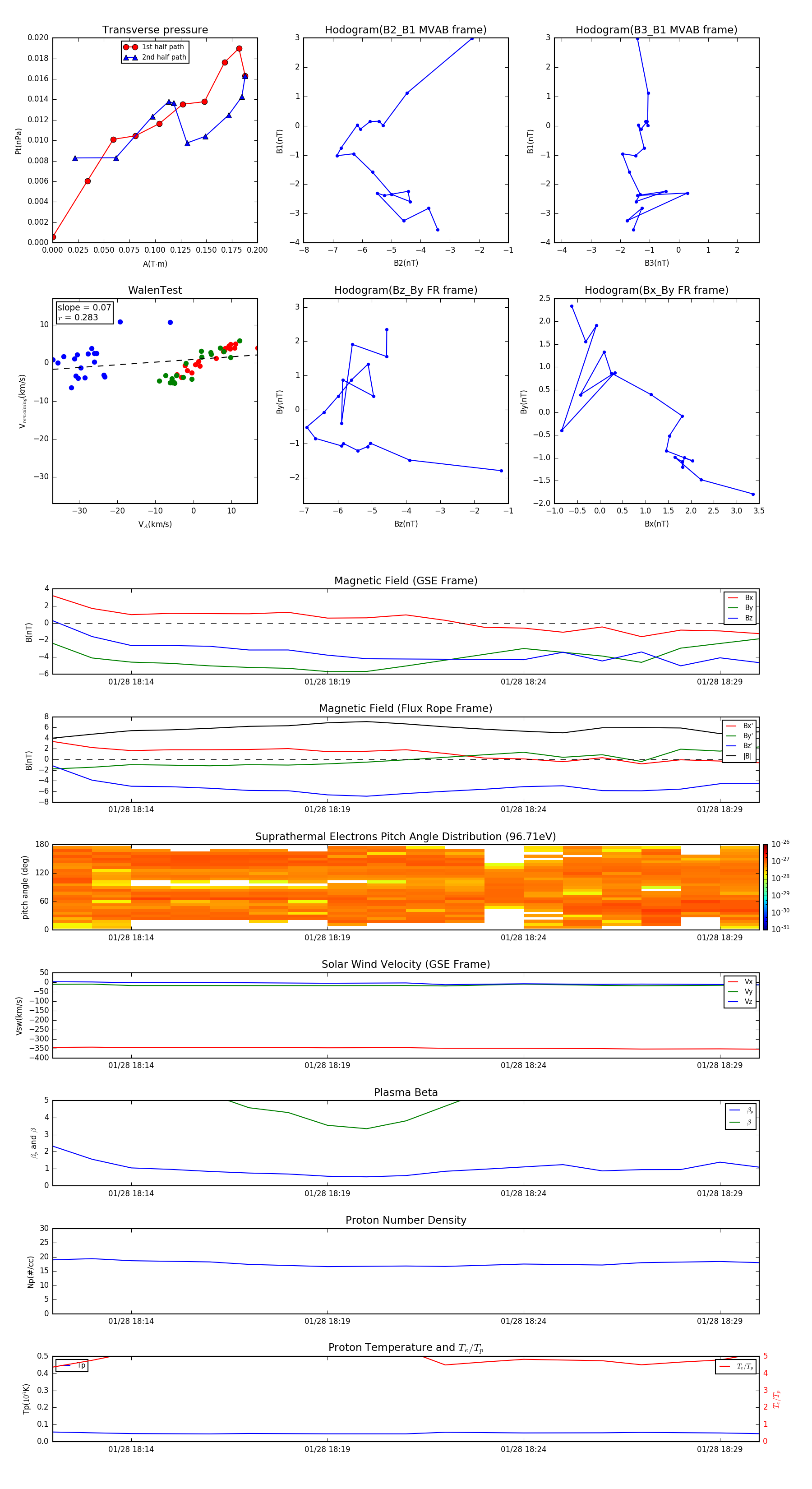Click the Tp legend box in temperature plot
Viewport: 812px width, 1489px height.
[x=72, y=1366]
